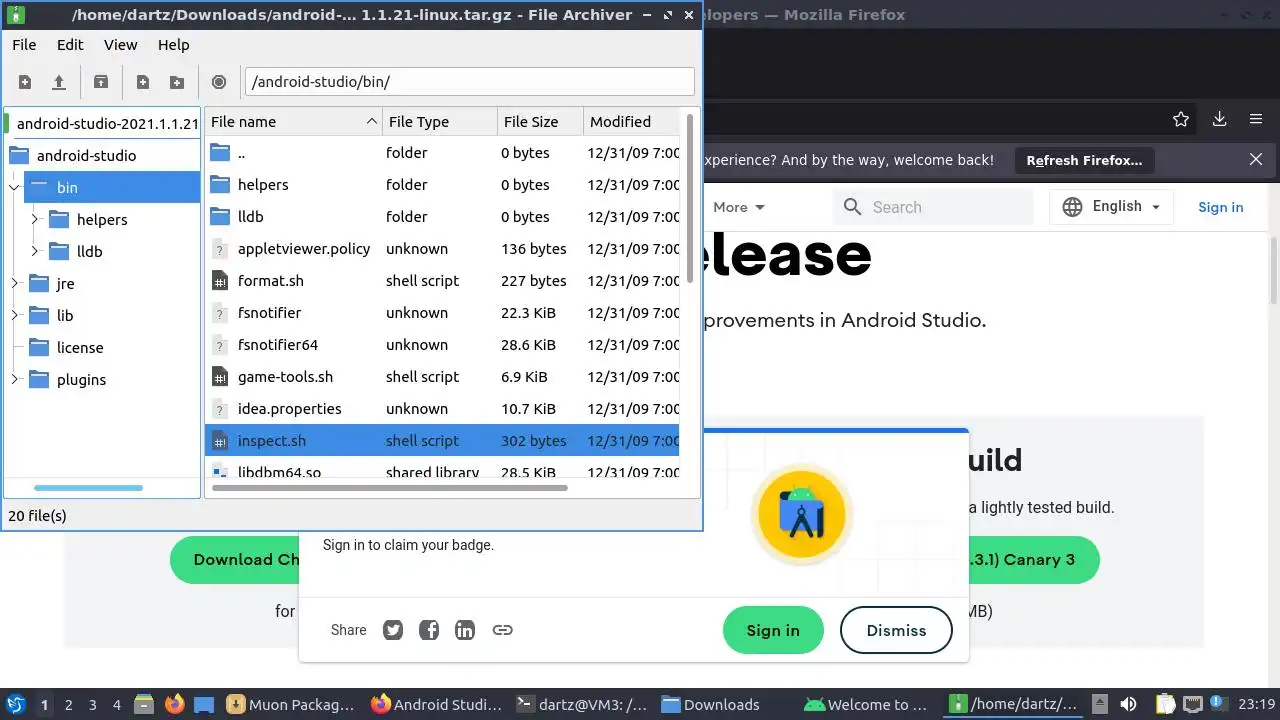Viewport: 1280px width, 720px height.
Task: Copy the share link via chain icon
Action: point(502,630)
